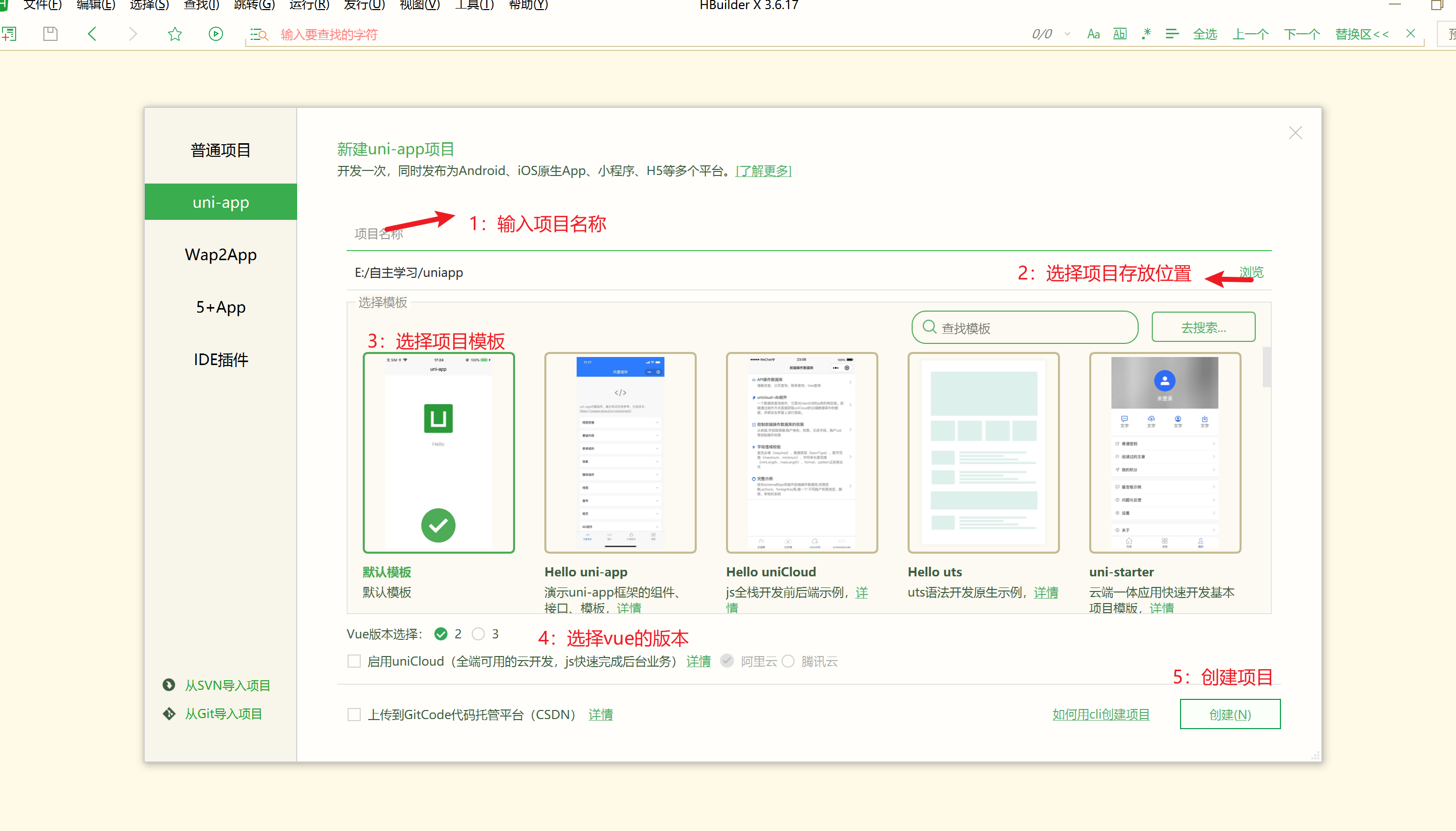Click 从SVN导入项目 link
Screen dimensions: 1456x831
click(227, 685)
